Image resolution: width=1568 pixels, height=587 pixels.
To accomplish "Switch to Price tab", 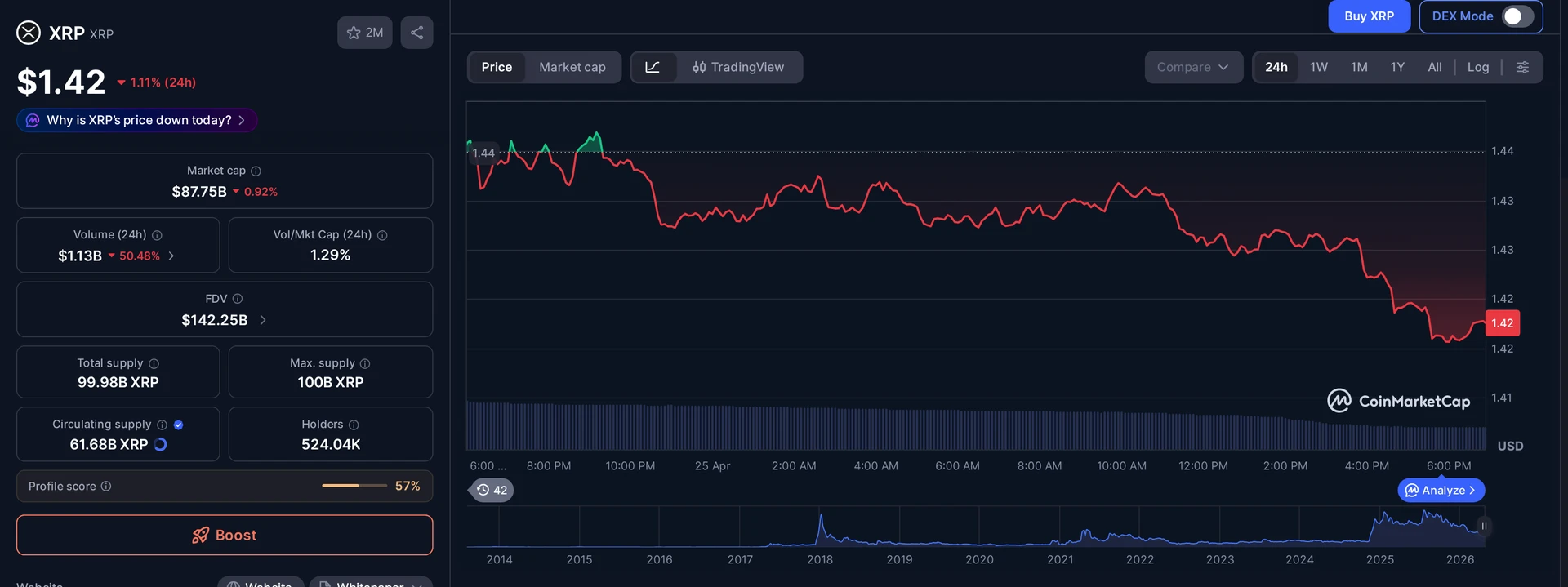I will (497, 67).
